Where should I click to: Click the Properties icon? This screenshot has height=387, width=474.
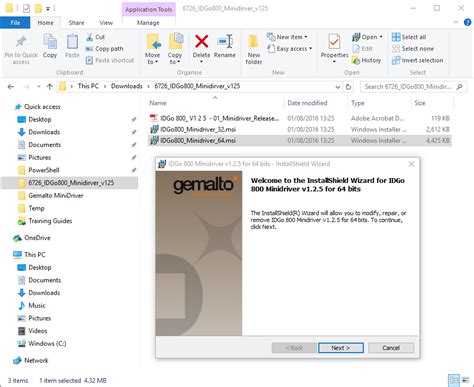334,42
